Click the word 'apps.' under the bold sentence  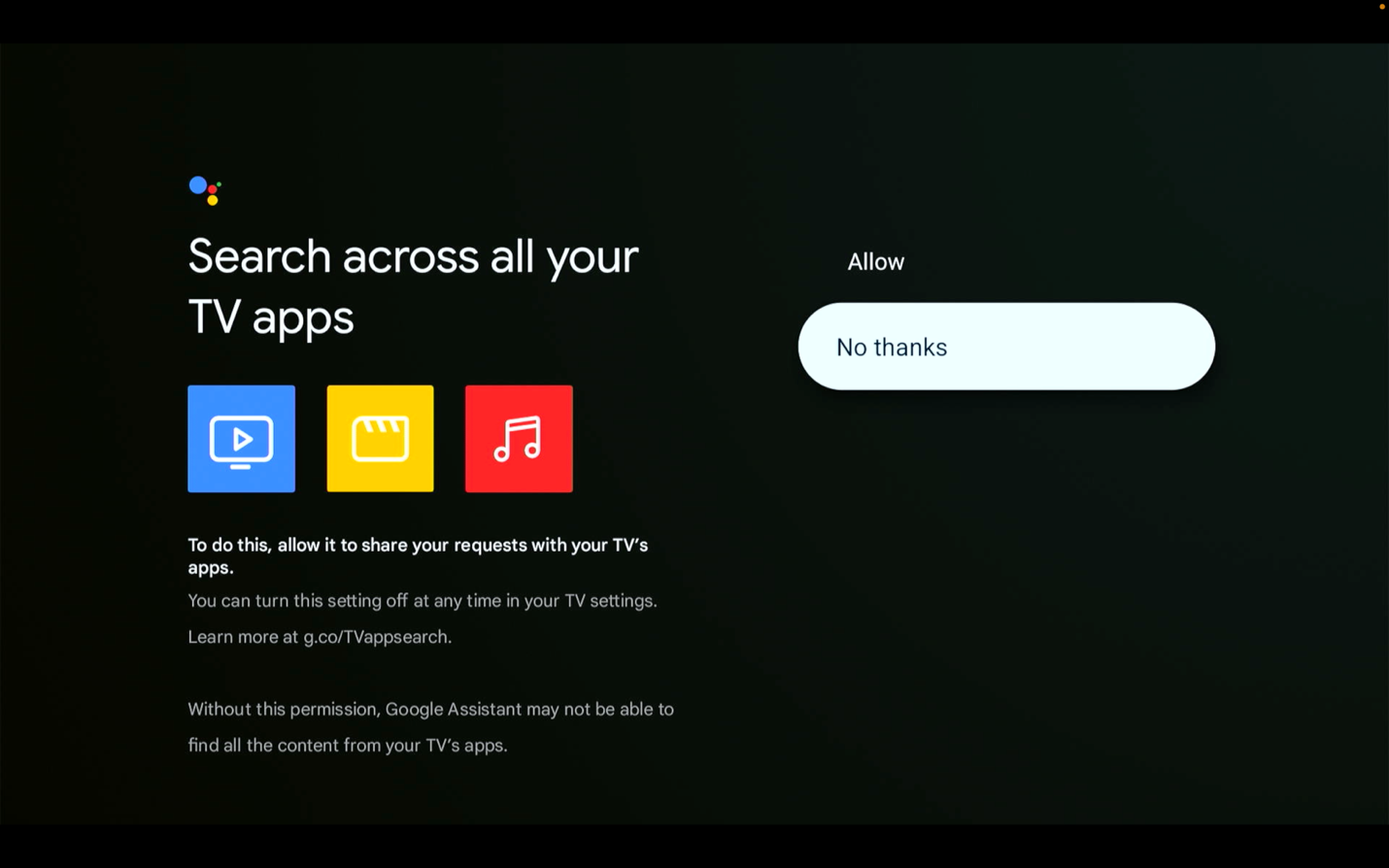211,568
